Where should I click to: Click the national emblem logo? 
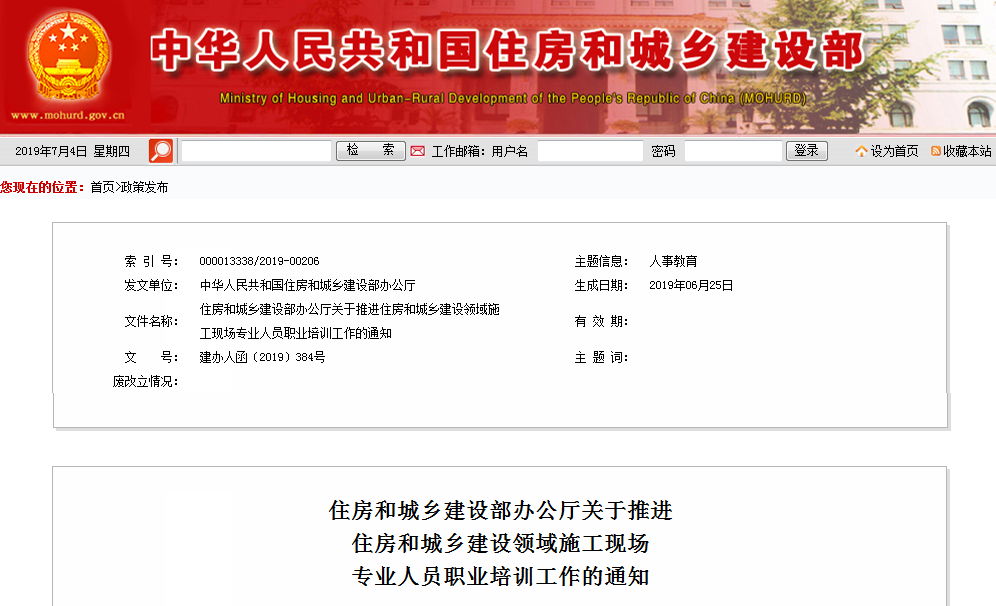click(68, 53)
